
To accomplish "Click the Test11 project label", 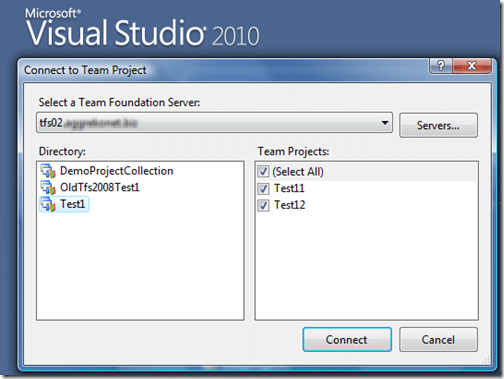I will coord(289,189).
